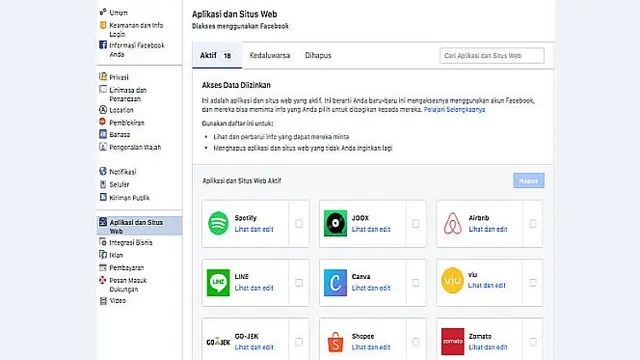
Task: Switch to the Aktif tab
Action: pos(217,56)
